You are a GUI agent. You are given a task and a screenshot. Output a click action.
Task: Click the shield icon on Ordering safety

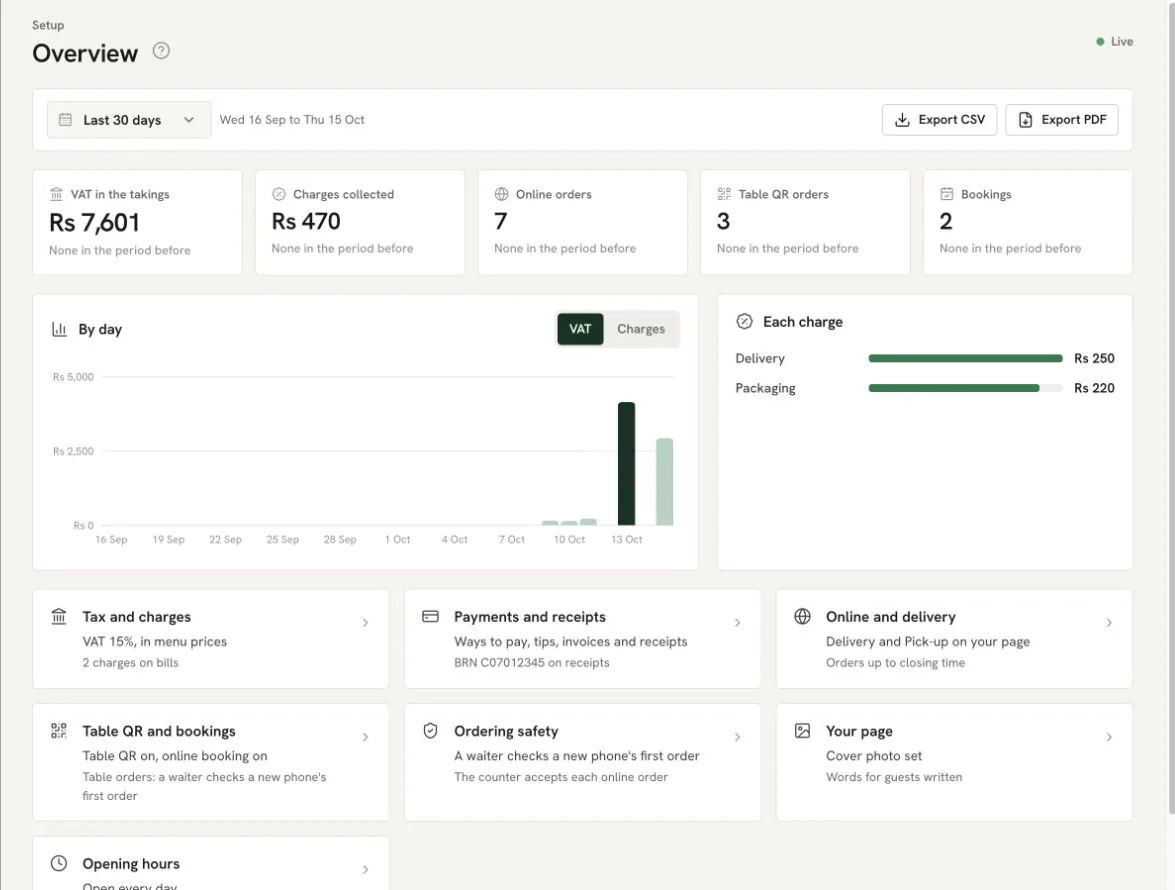coord(430,731)
